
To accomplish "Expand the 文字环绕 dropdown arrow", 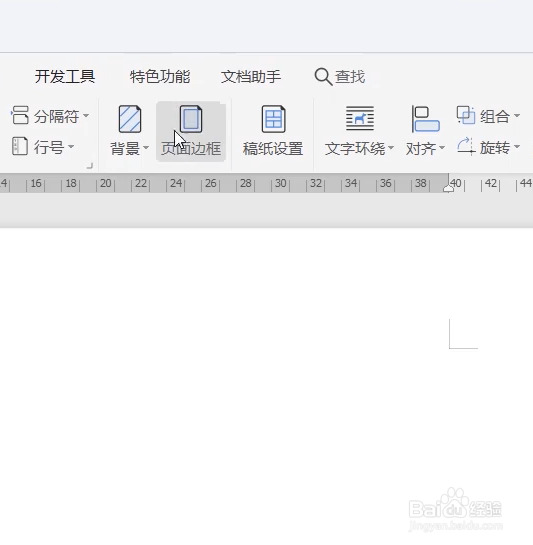I will point(391,148).
